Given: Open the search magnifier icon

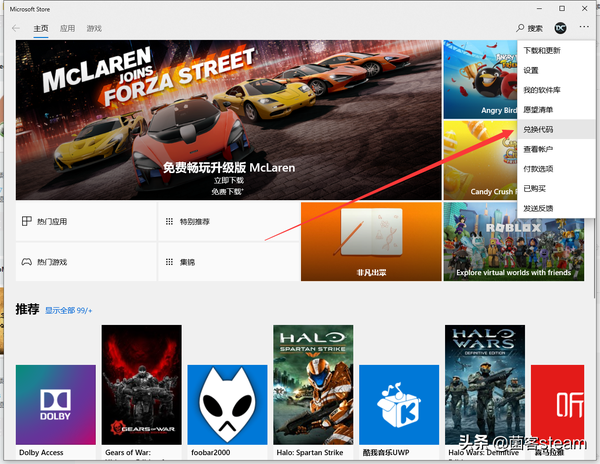Looking at the screenshot, I should pos(520,28).
